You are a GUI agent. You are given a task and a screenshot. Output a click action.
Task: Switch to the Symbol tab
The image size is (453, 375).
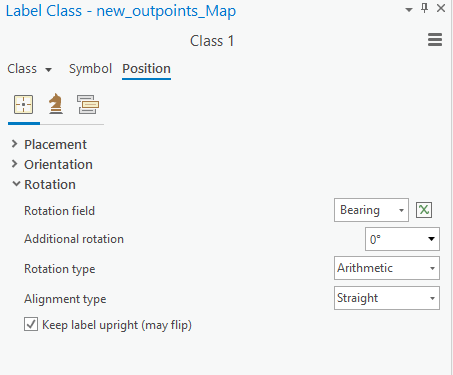(90, 69)
